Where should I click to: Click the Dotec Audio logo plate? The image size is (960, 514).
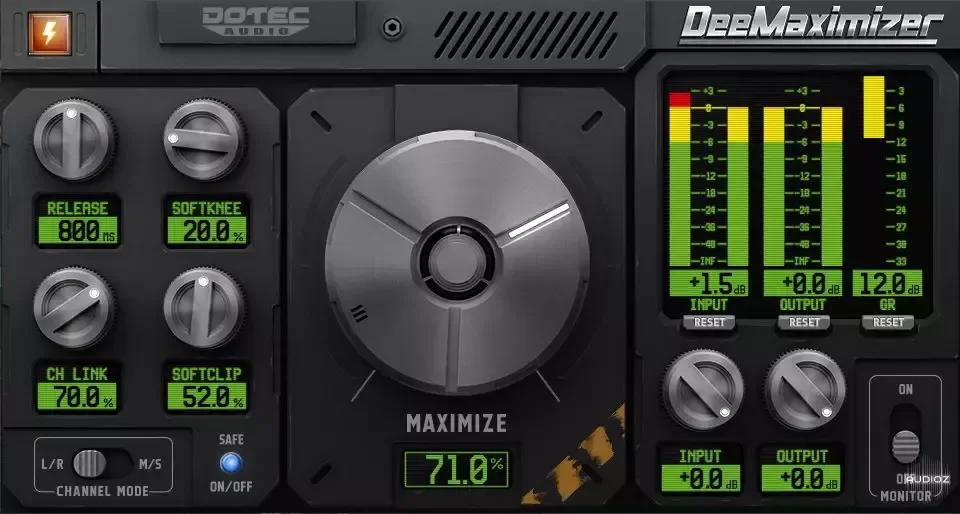coord(257,23)
